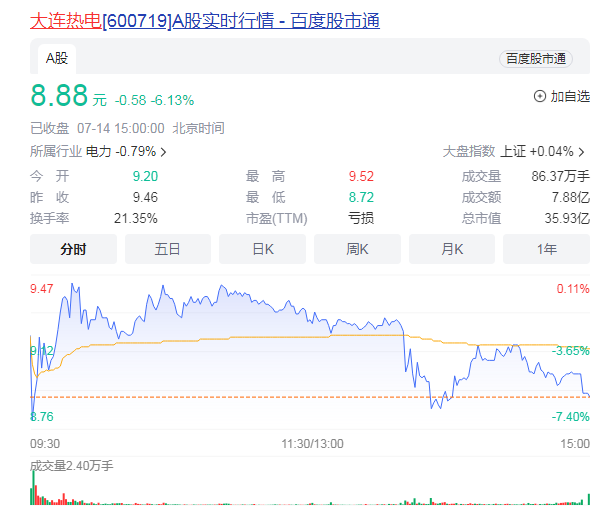Image resolution: width=606 pixels, height=515 pixels.
Task: Click the 11:30/13:00 time axis label
Action: (x=310, y=443)
